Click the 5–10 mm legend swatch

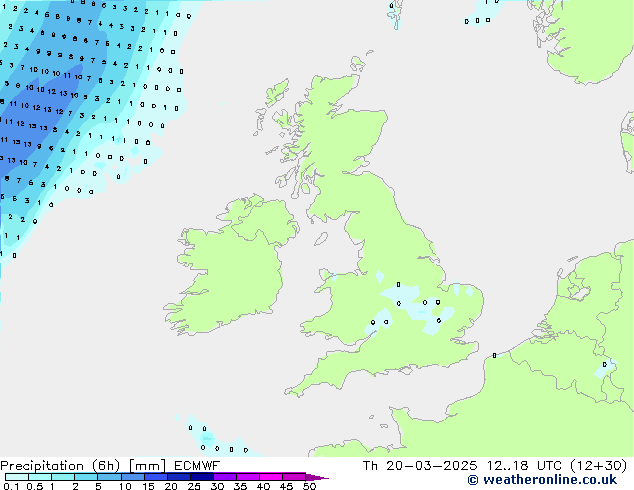pyautogui.click(x=109, y=477)
